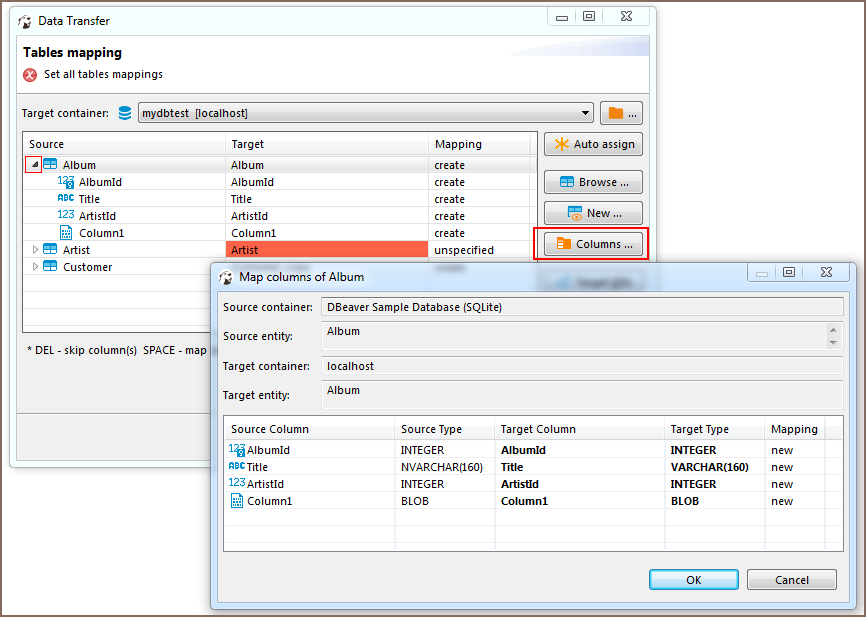Click the Artist table icon in source tree

click(x=50, y=250)
